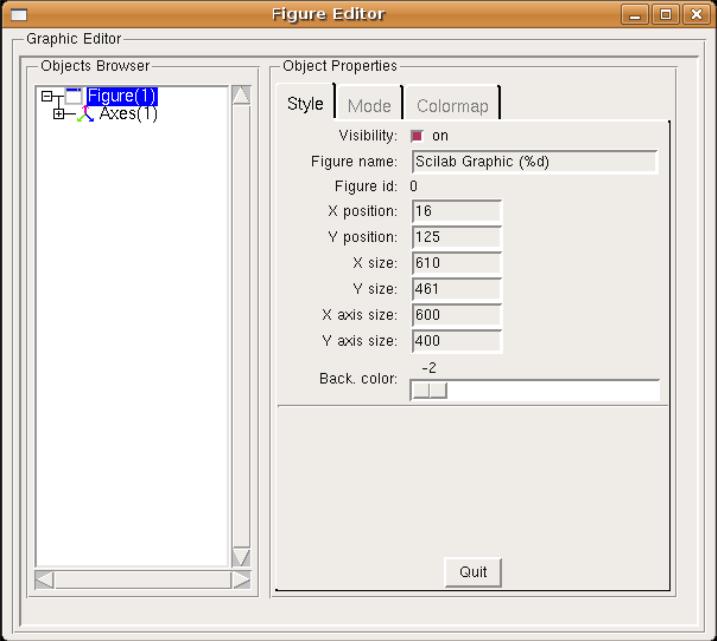The height and width of the screenshot is (641, 717).
Task: Switch to the Style tab
Action: [305, 103]
